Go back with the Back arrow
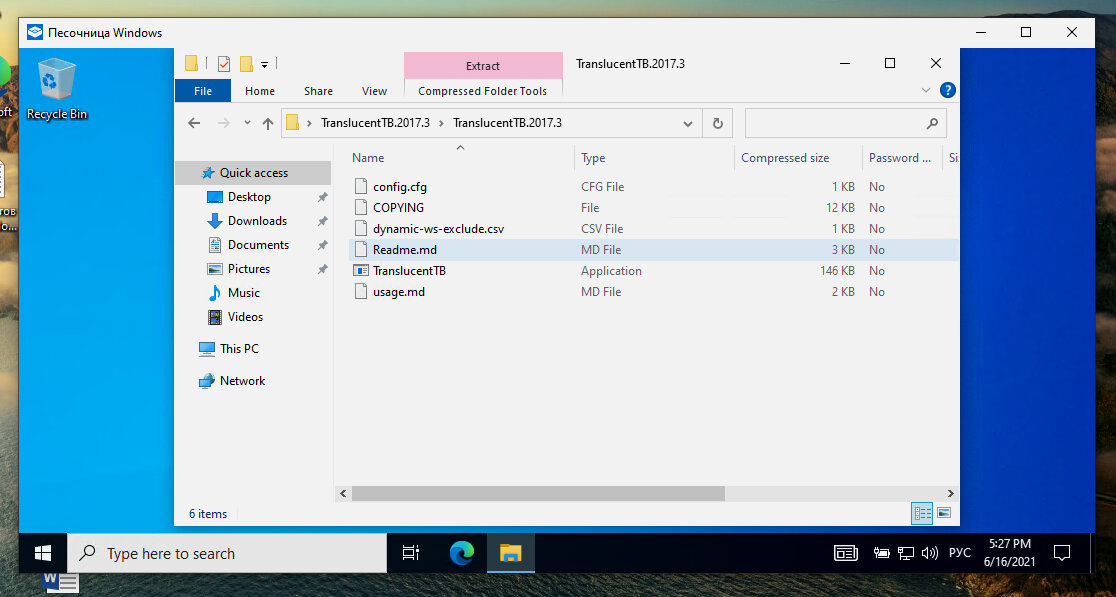 click(194, 123)
